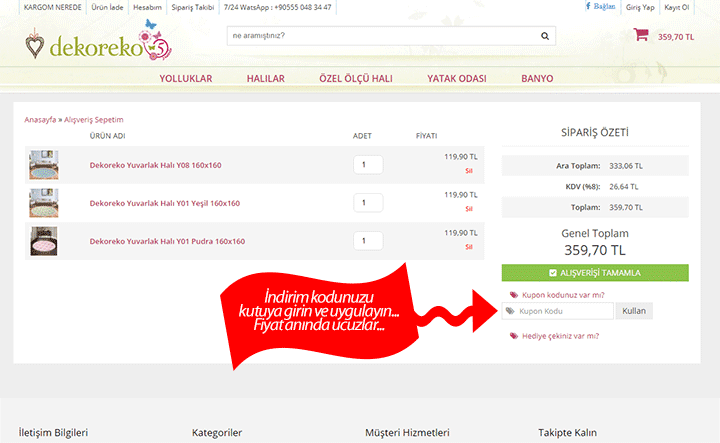Click Hediye çekiniz var mı? link
Viewport: 720px width, 443px height.
pos(560,336)
